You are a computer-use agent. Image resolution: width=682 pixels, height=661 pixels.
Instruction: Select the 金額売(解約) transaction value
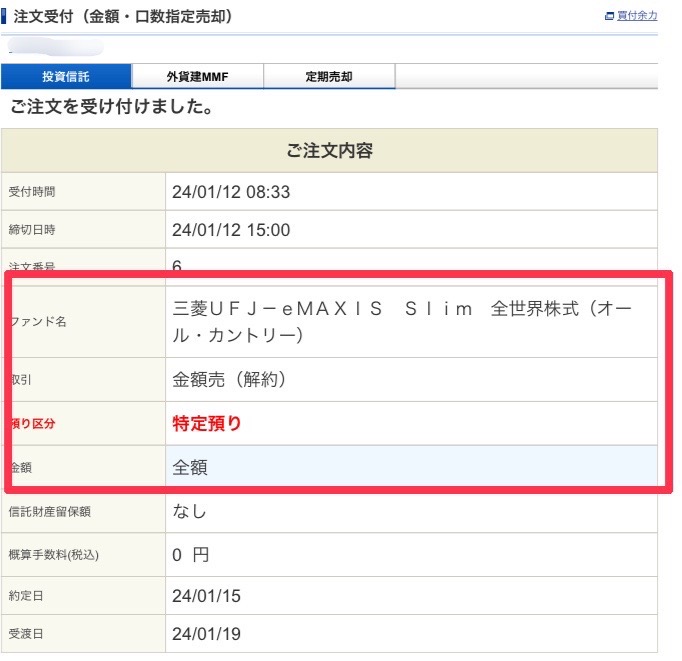point(229,379)
